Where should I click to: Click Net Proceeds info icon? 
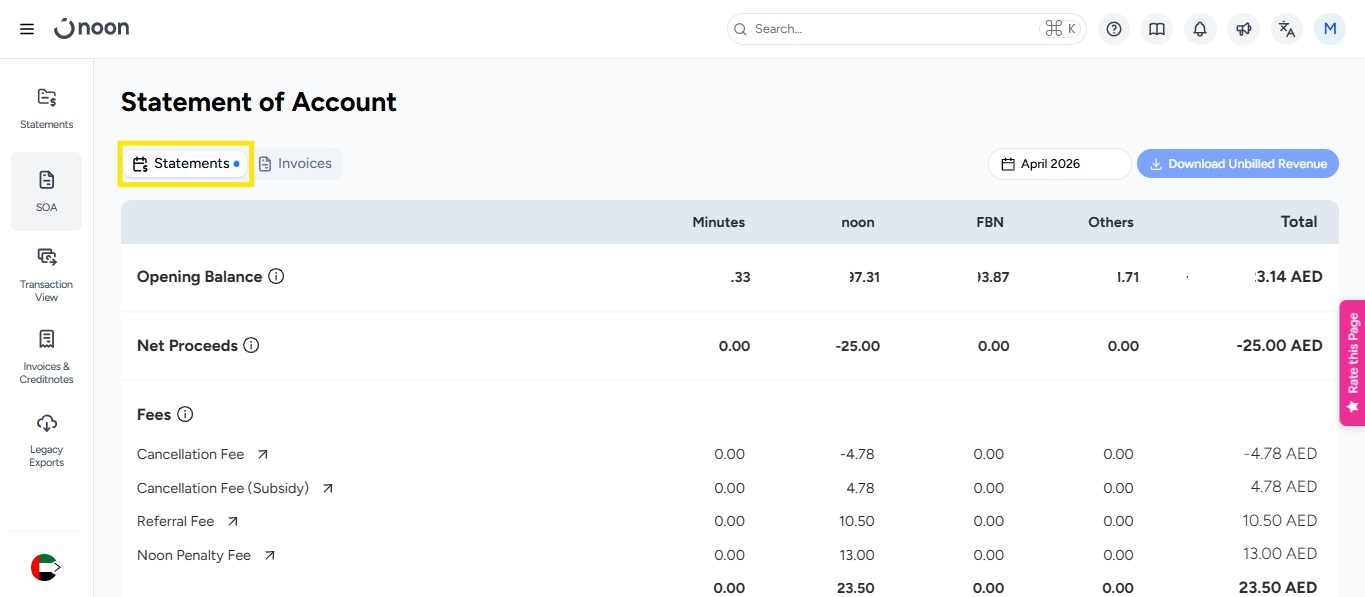click(x=251, y=345)
